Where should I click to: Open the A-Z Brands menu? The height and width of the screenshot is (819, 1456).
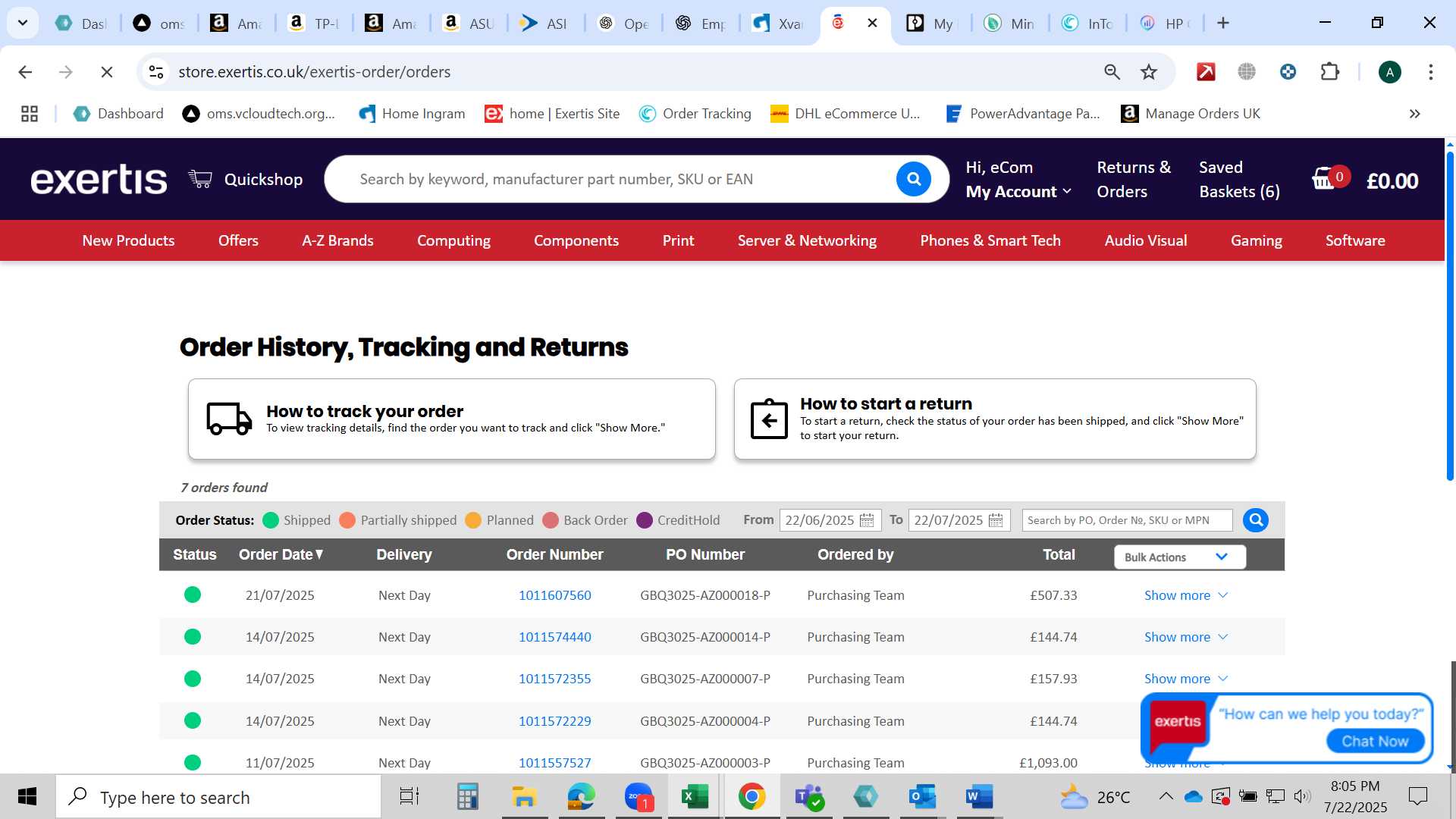coord(337,240)
